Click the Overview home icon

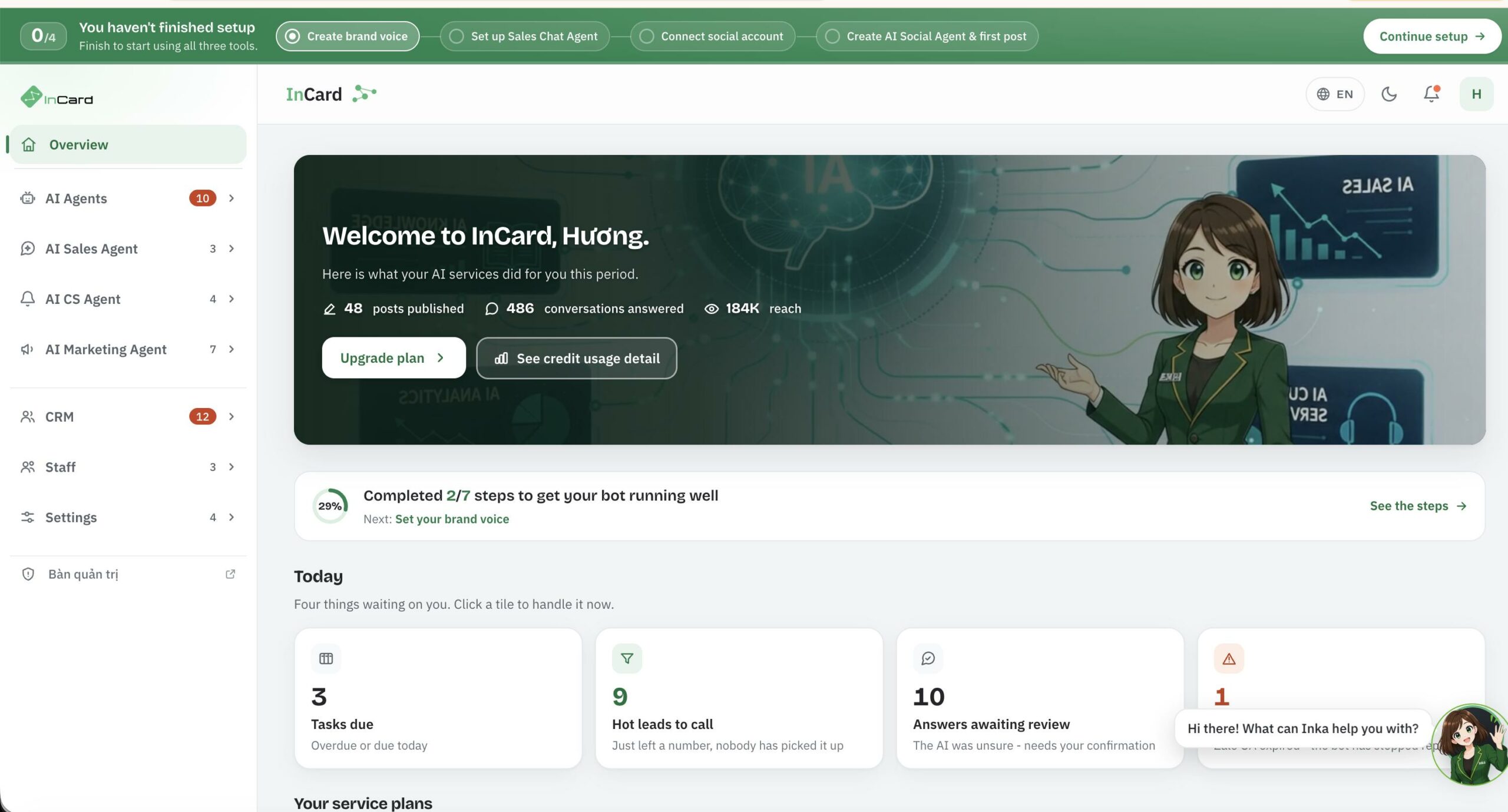point(28,145)
